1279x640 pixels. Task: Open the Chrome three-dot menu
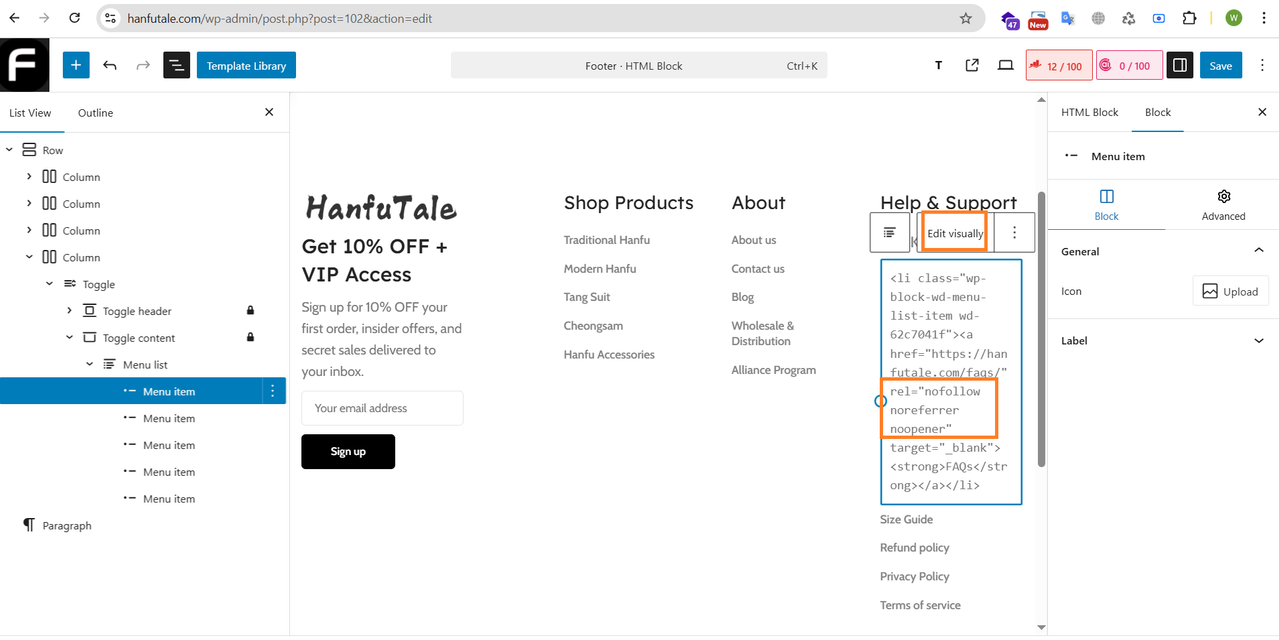(1263, 18)
